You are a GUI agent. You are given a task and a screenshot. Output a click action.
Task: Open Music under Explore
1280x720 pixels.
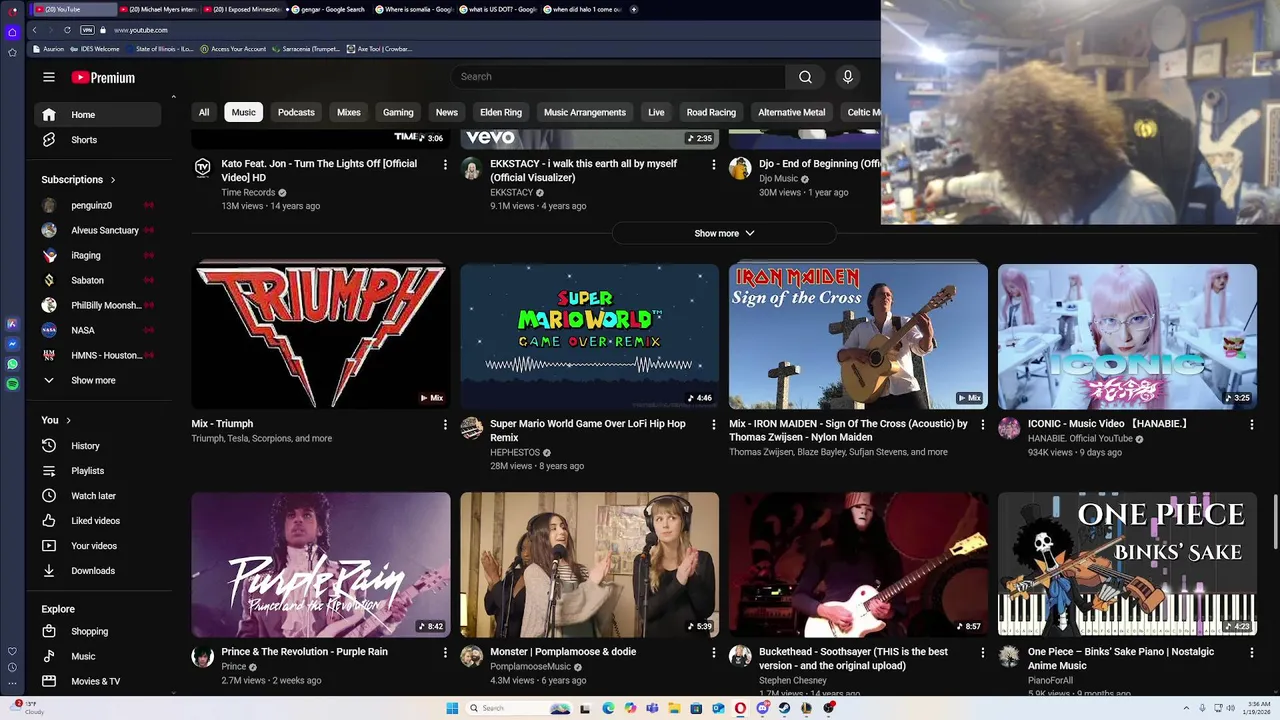coord(98,657)
